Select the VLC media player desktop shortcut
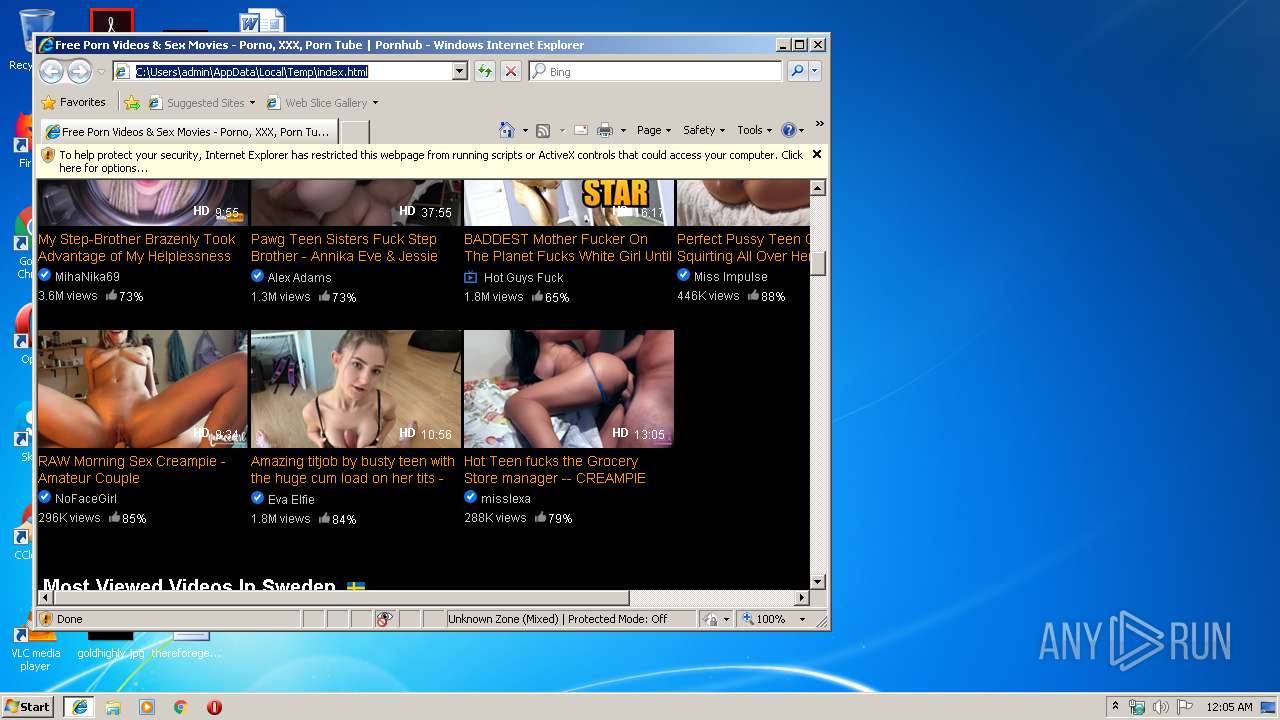 (x=35, y=650)
